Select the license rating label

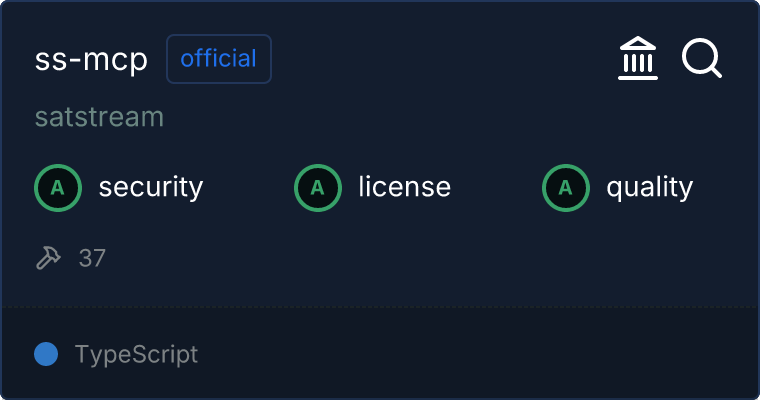(x=404, y=187)
